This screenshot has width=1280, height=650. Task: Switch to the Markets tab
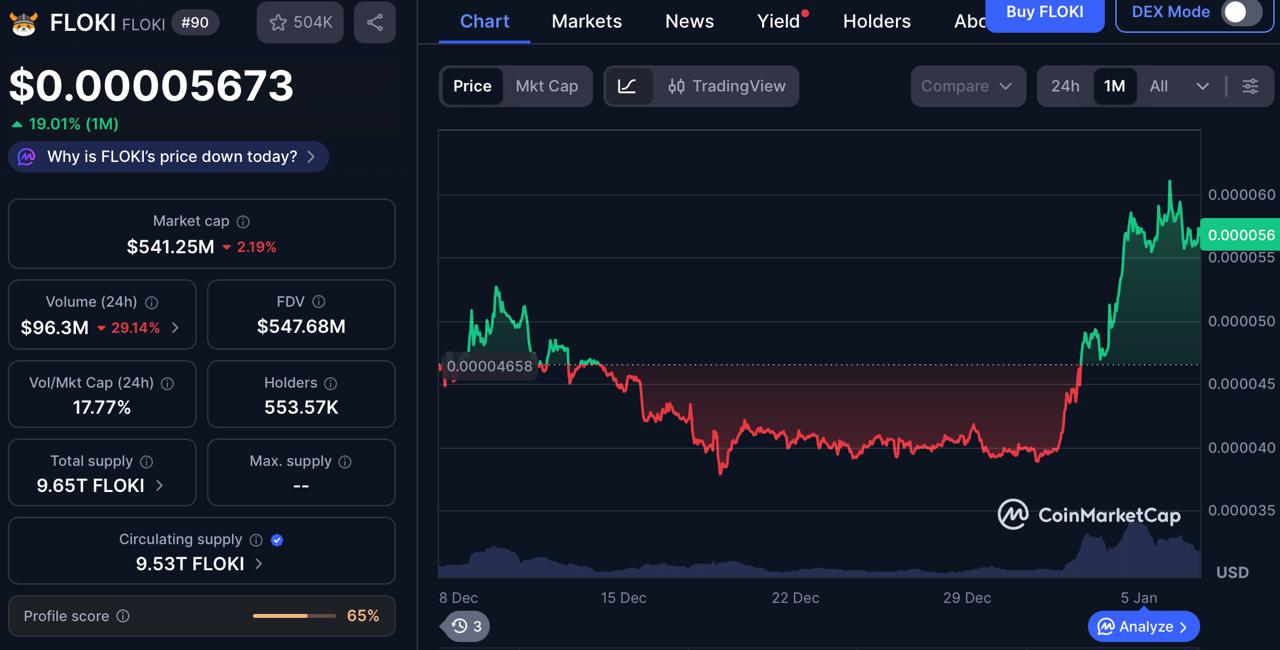(x=587, y=21)
